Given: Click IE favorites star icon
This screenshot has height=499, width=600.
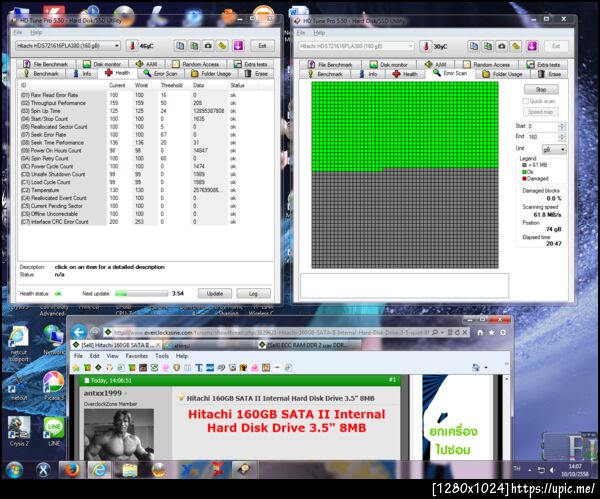Looking at the screenshot, I should point(491,333).
